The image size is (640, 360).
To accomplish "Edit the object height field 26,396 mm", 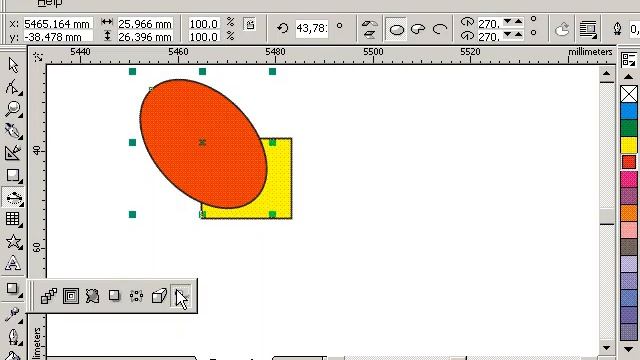I will (x=145, y=37).
